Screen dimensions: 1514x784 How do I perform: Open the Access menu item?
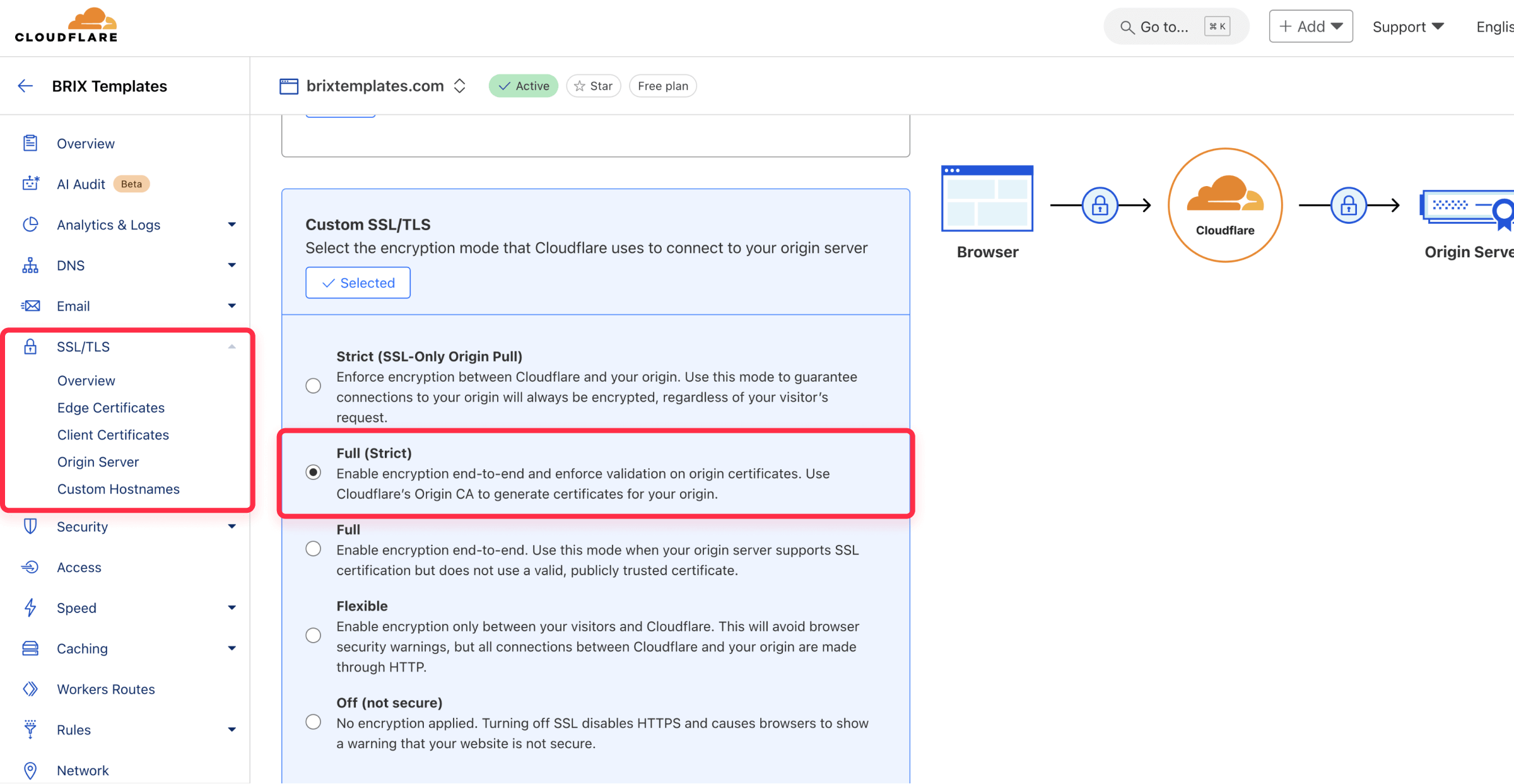click(x=79, y=567)
